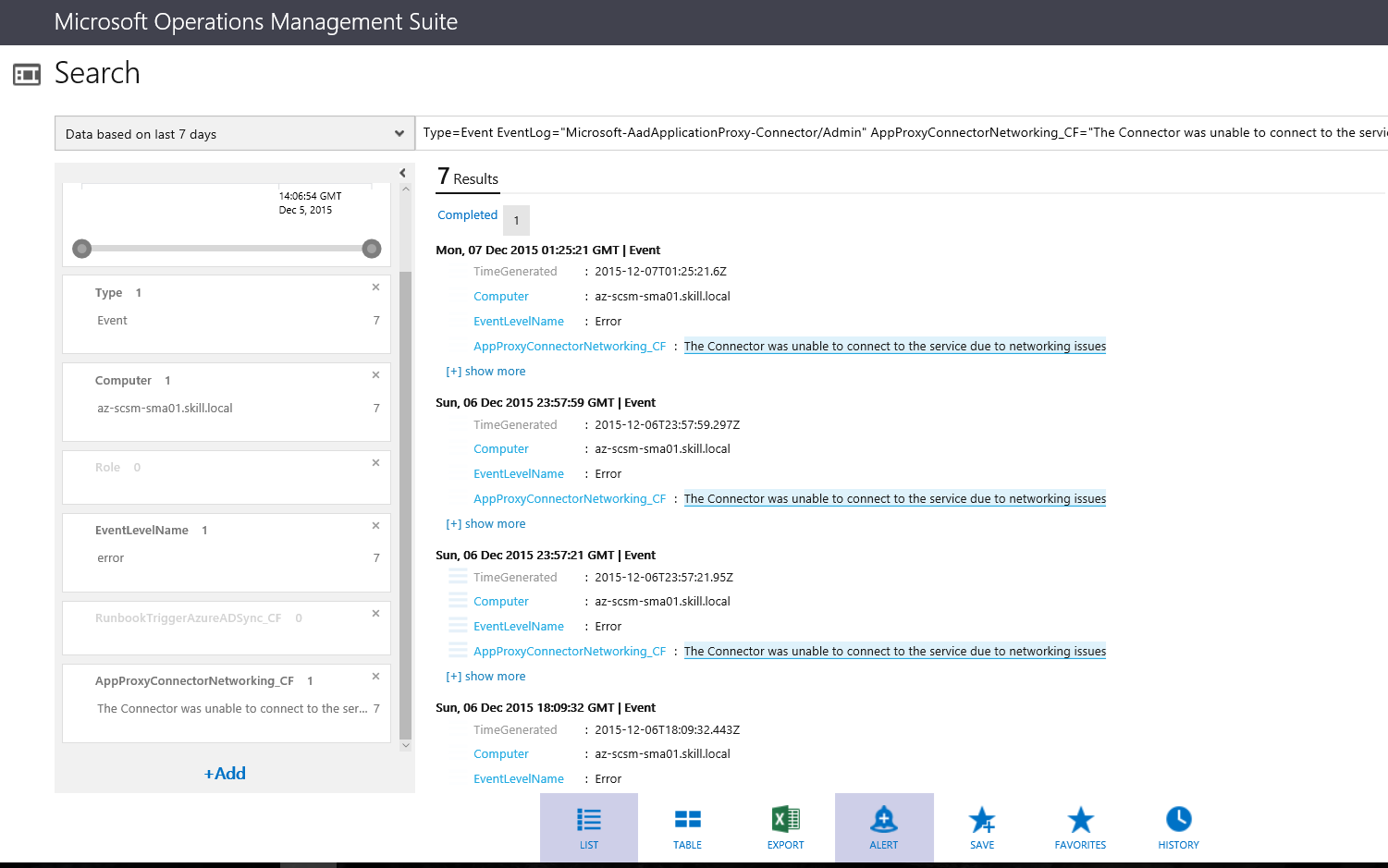Switch to List view icon
The height and width of the screenshot is (868, 1388).
[589, 820]
